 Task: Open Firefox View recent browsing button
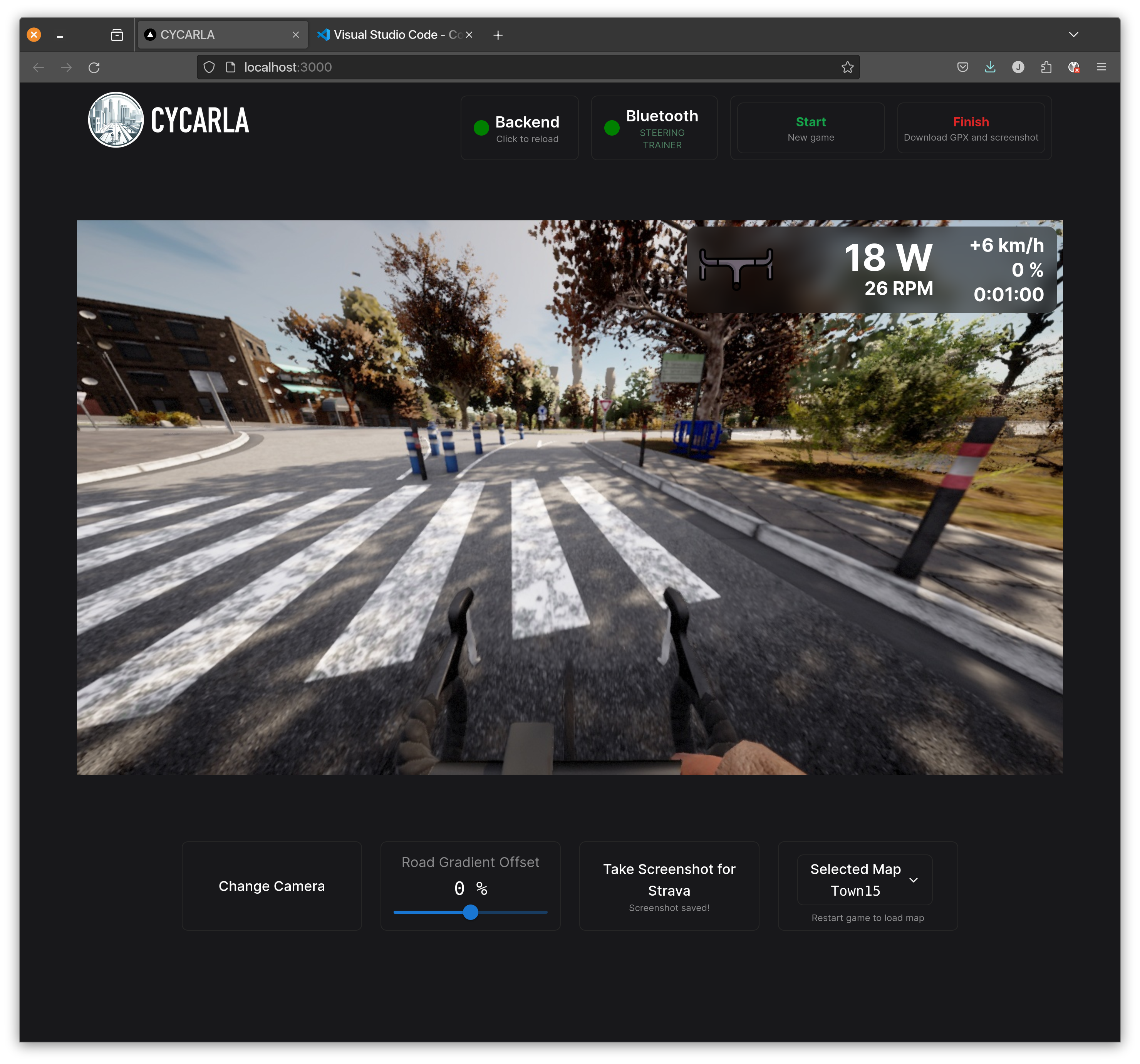point(117,35)
